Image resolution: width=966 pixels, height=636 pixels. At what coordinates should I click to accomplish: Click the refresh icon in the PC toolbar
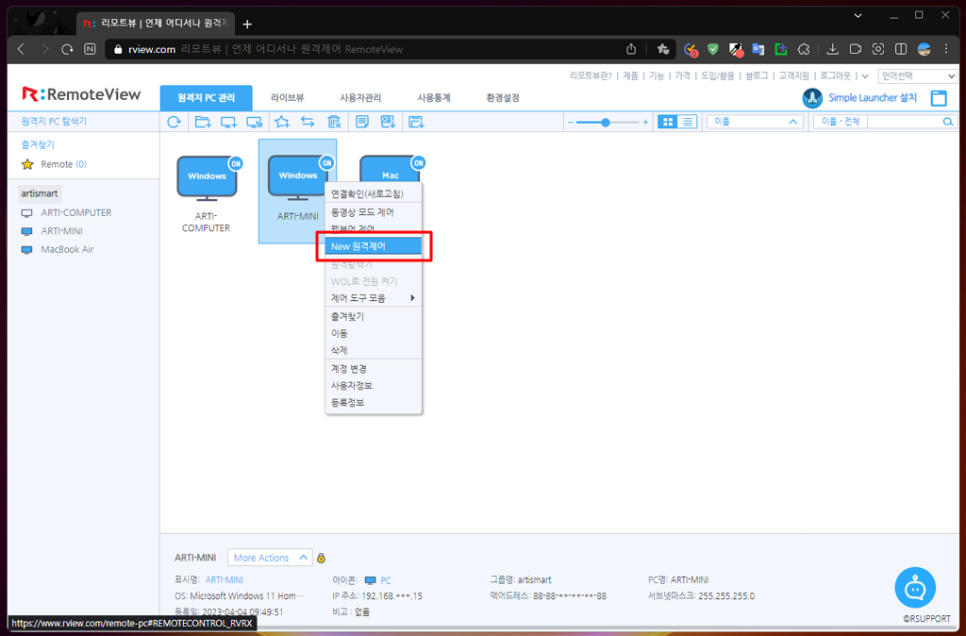tap(174, 122)
